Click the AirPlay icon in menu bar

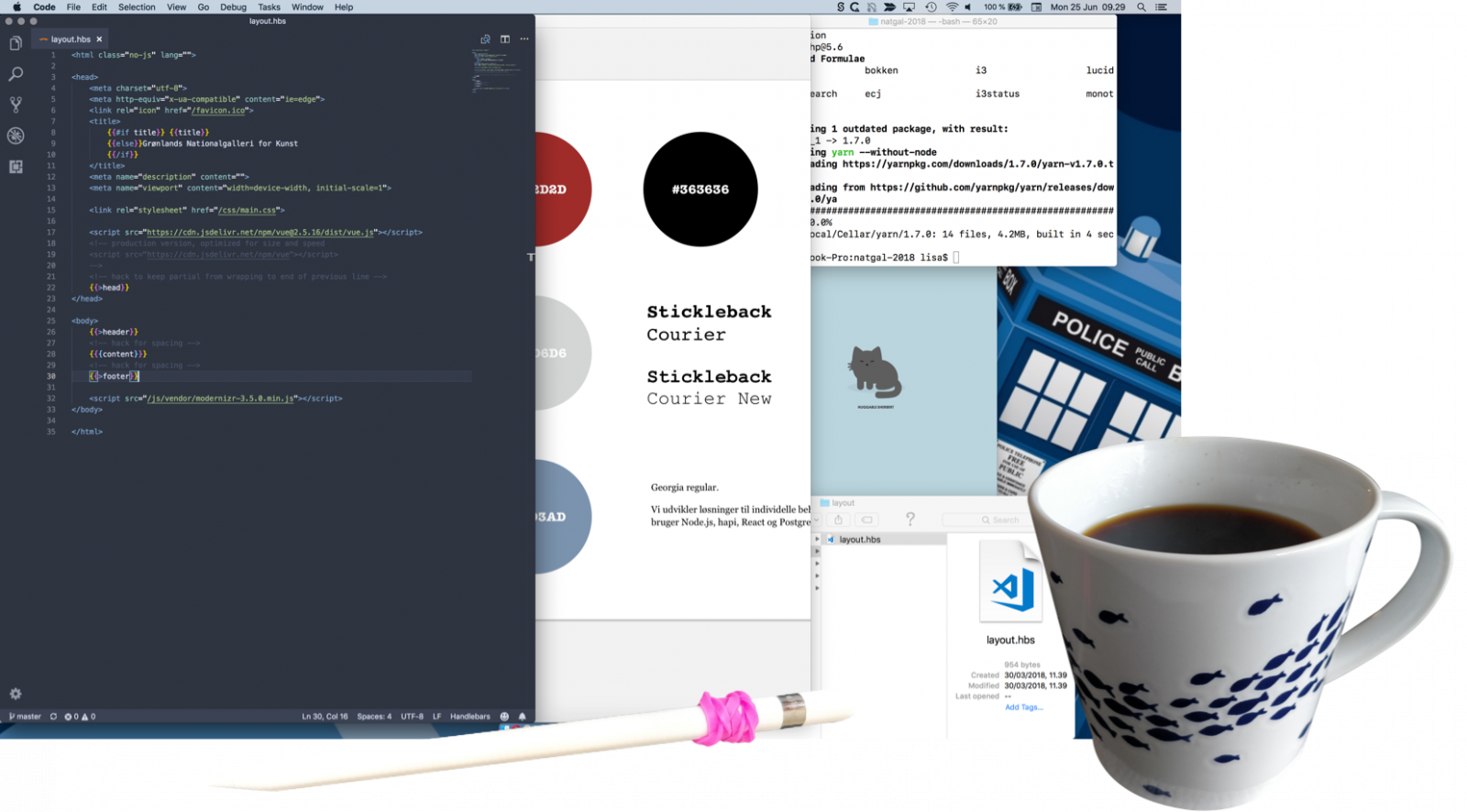click(x=909, y=7)
